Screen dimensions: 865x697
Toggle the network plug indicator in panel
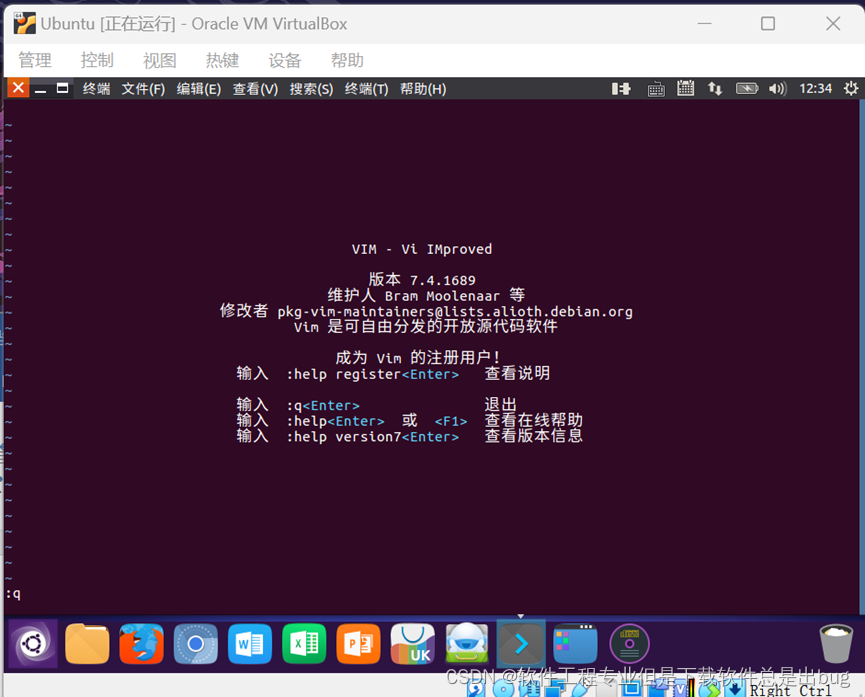[x=621, y=88]
